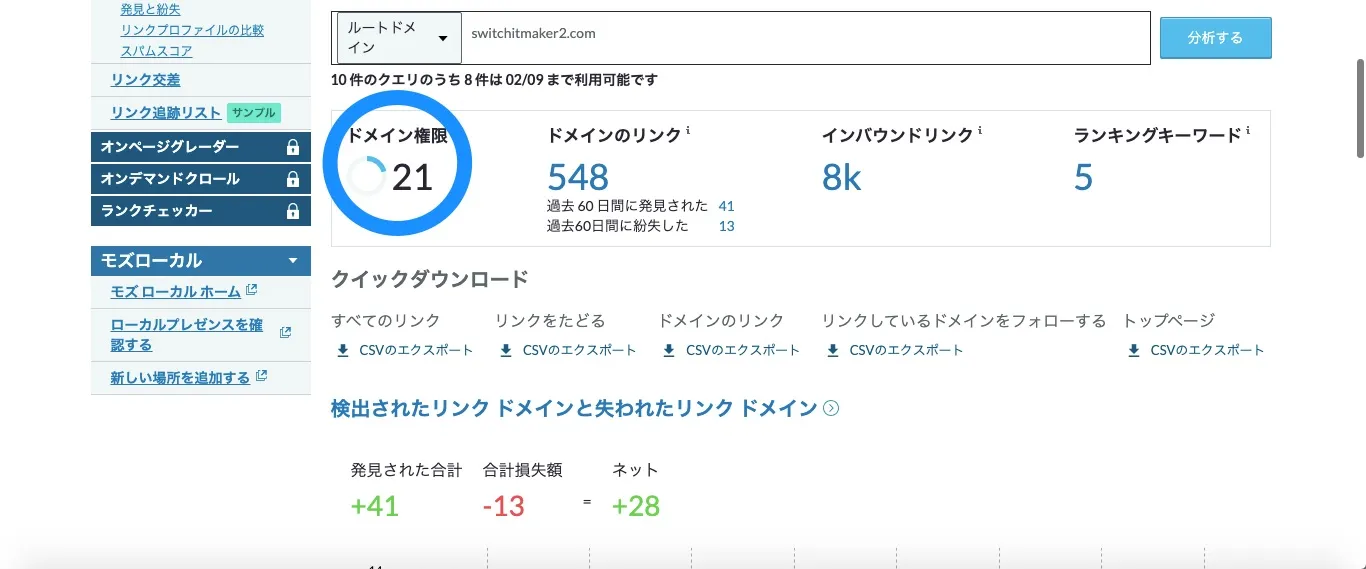Image resolution: width=1366 pixels, height=569 pixels.
Task: Click info icon next to ランキングキーワード
Action: (x=1248, y=131)
